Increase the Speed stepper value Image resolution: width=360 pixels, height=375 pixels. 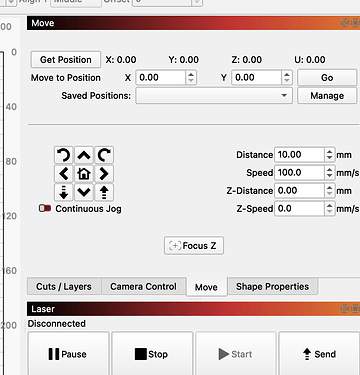(x=329, y=170)
